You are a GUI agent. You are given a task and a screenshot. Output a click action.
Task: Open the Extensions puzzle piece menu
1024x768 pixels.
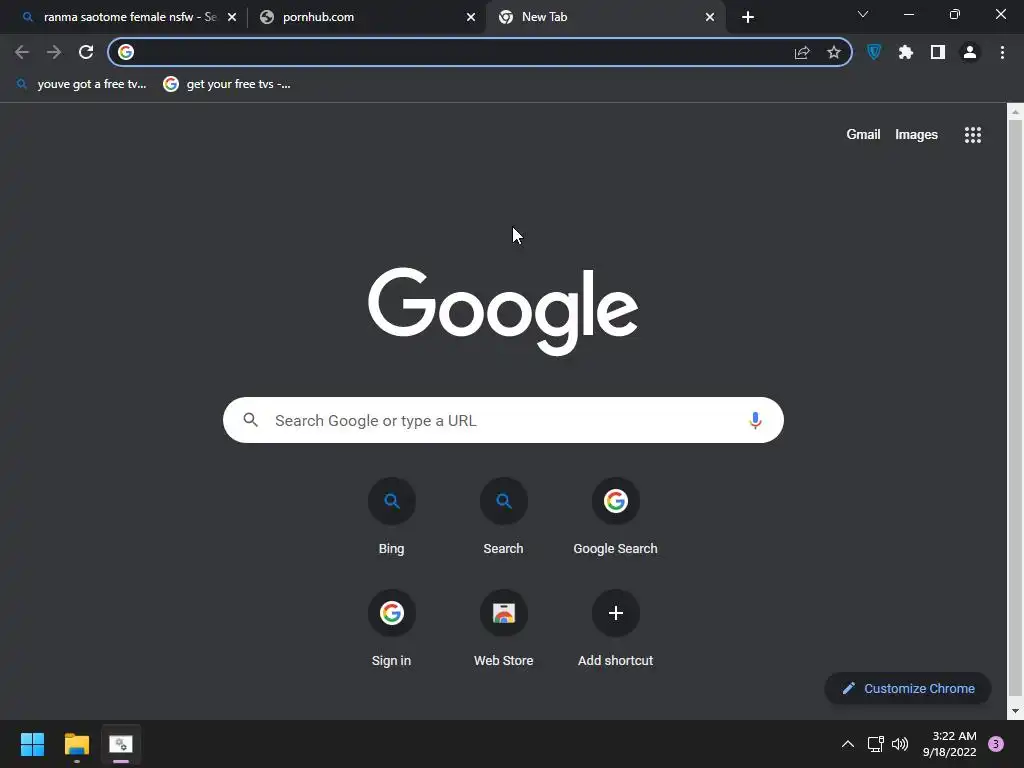pos(906,52)
